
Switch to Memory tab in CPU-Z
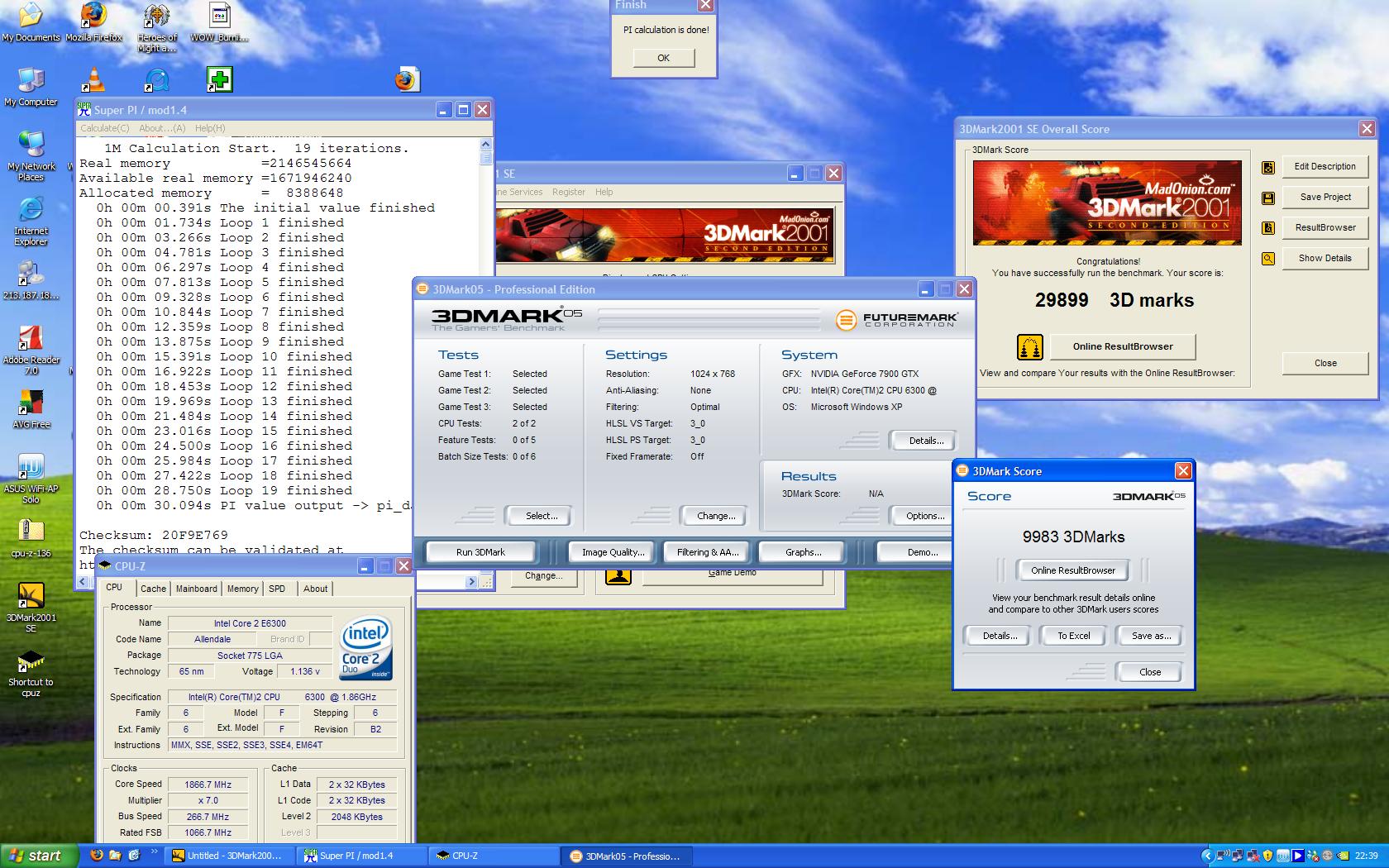(x=242, y=589)
